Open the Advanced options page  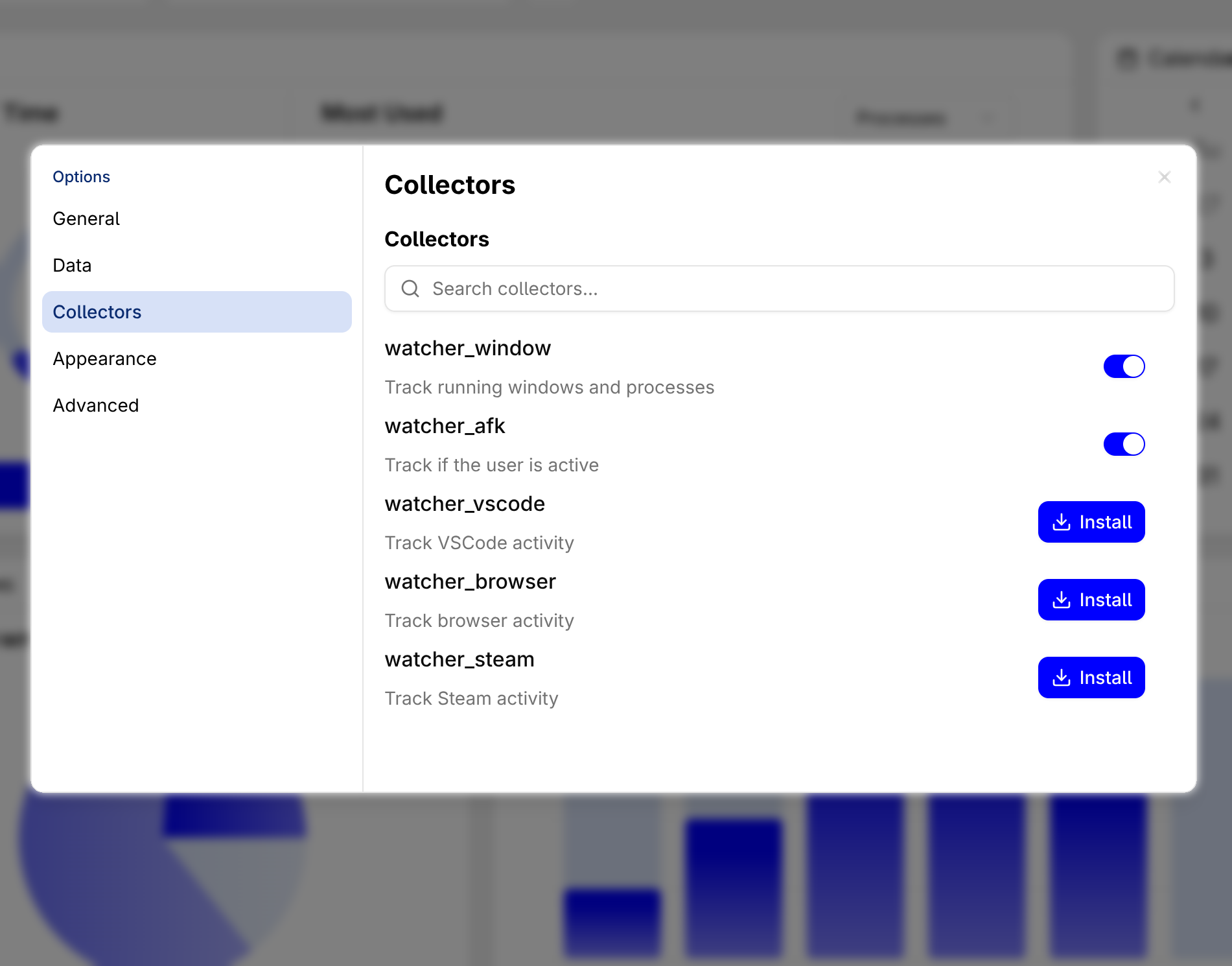(x=96, y=405)
